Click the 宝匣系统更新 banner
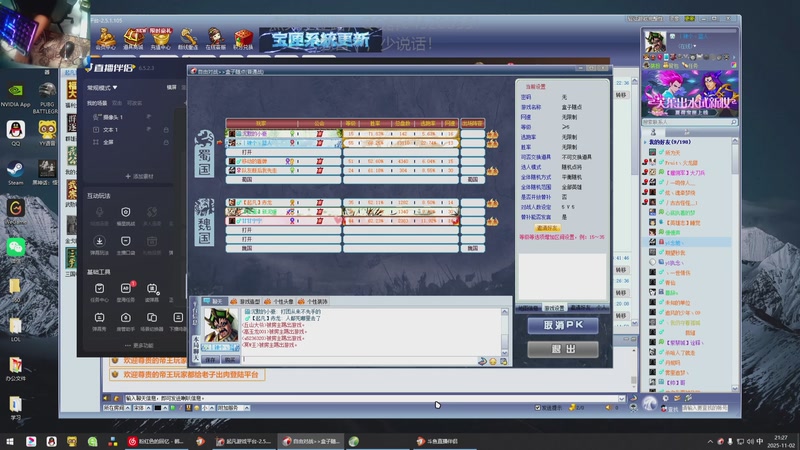Viewport: 800px width, 450px height. (x=320, y=40)
